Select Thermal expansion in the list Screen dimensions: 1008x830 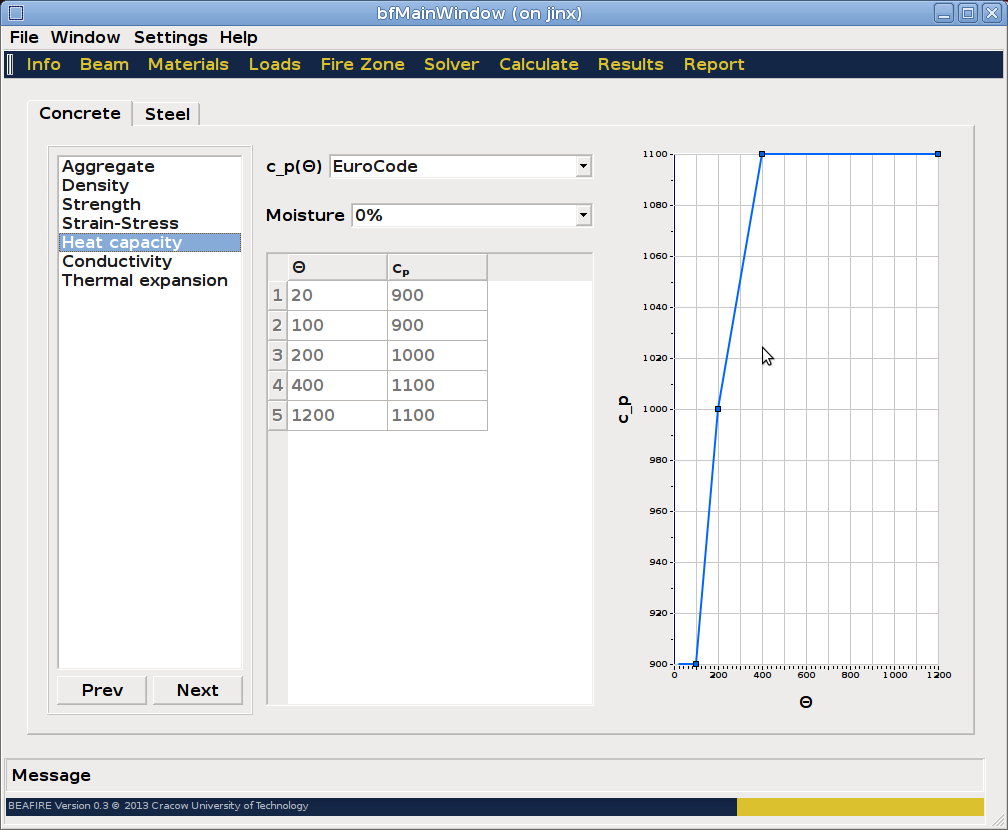[145, 280]
